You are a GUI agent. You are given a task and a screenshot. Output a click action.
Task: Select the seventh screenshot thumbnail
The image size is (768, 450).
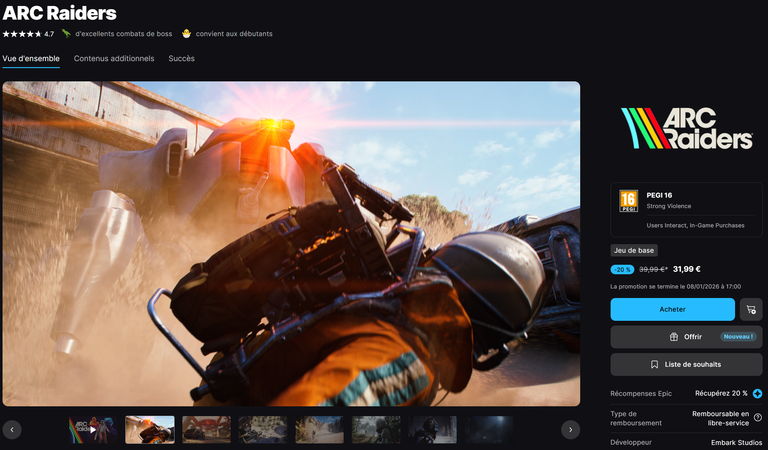coord(432,429)
